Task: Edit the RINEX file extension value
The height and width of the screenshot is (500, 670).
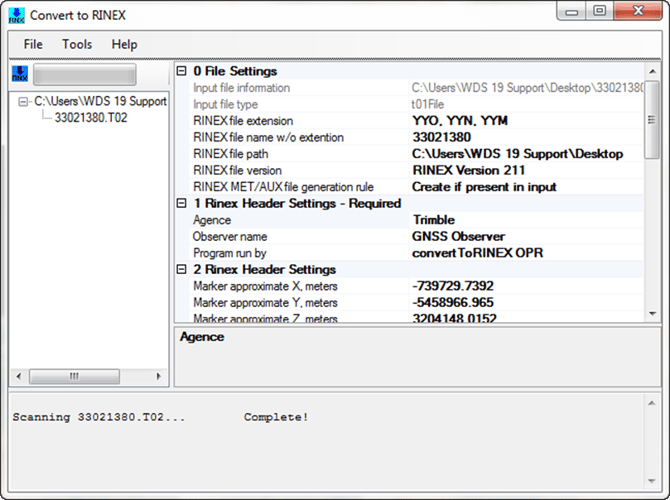Action: pos(525,121)
